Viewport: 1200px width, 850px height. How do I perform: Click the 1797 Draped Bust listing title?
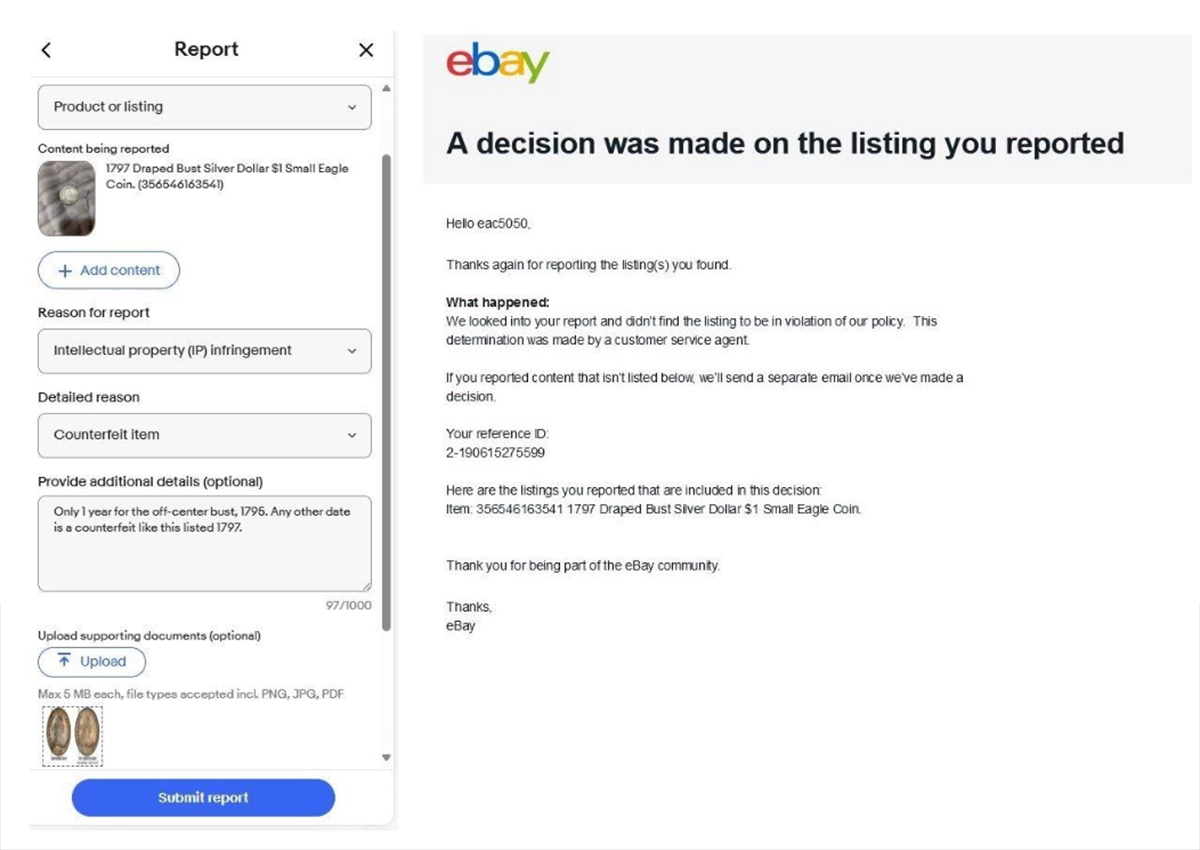point(227,176)
